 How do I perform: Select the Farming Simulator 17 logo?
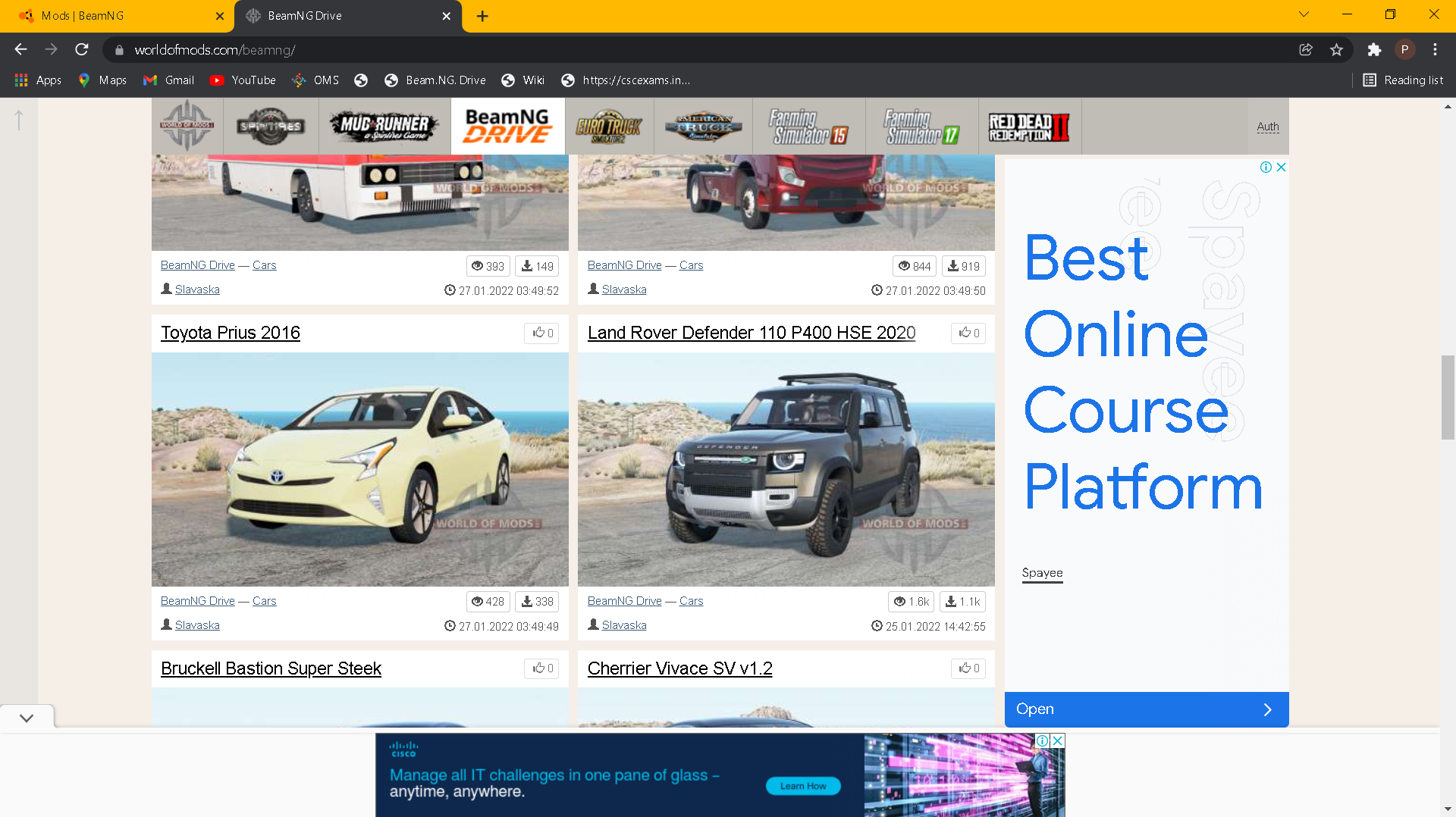921,126
